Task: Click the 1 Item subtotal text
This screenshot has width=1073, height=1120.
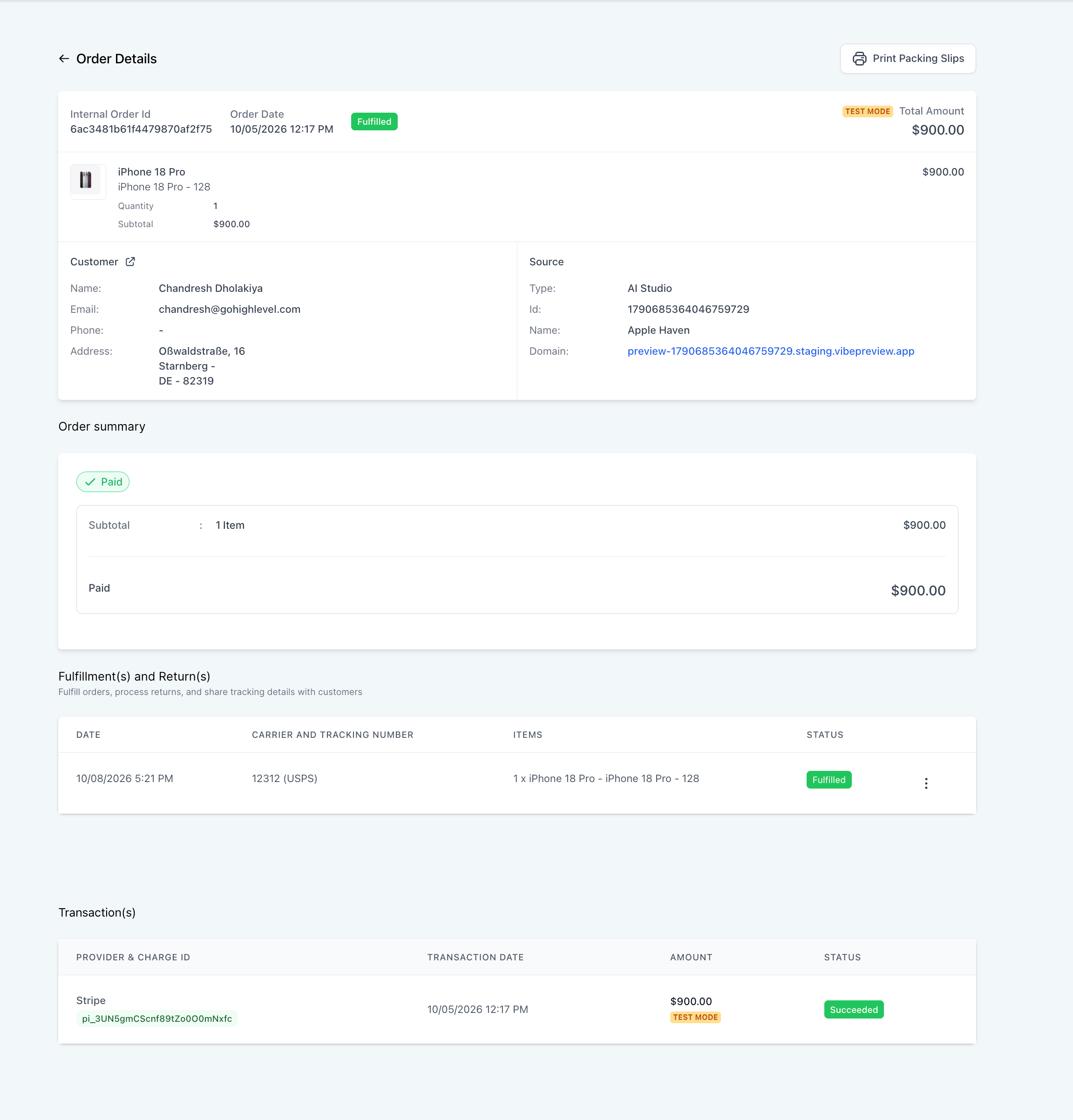Action: (230, 525)
